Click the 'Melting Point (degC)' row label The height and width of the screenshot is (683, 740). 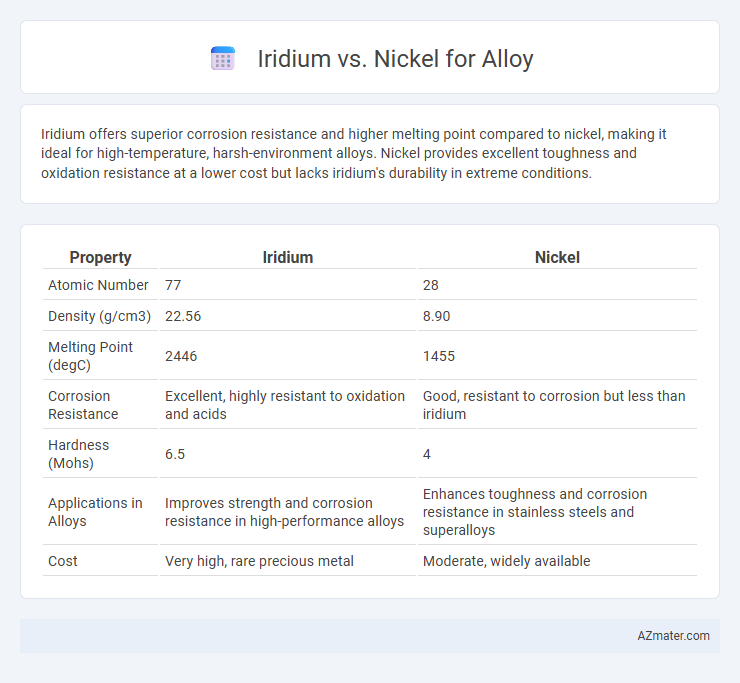click(x=91, y=356)
